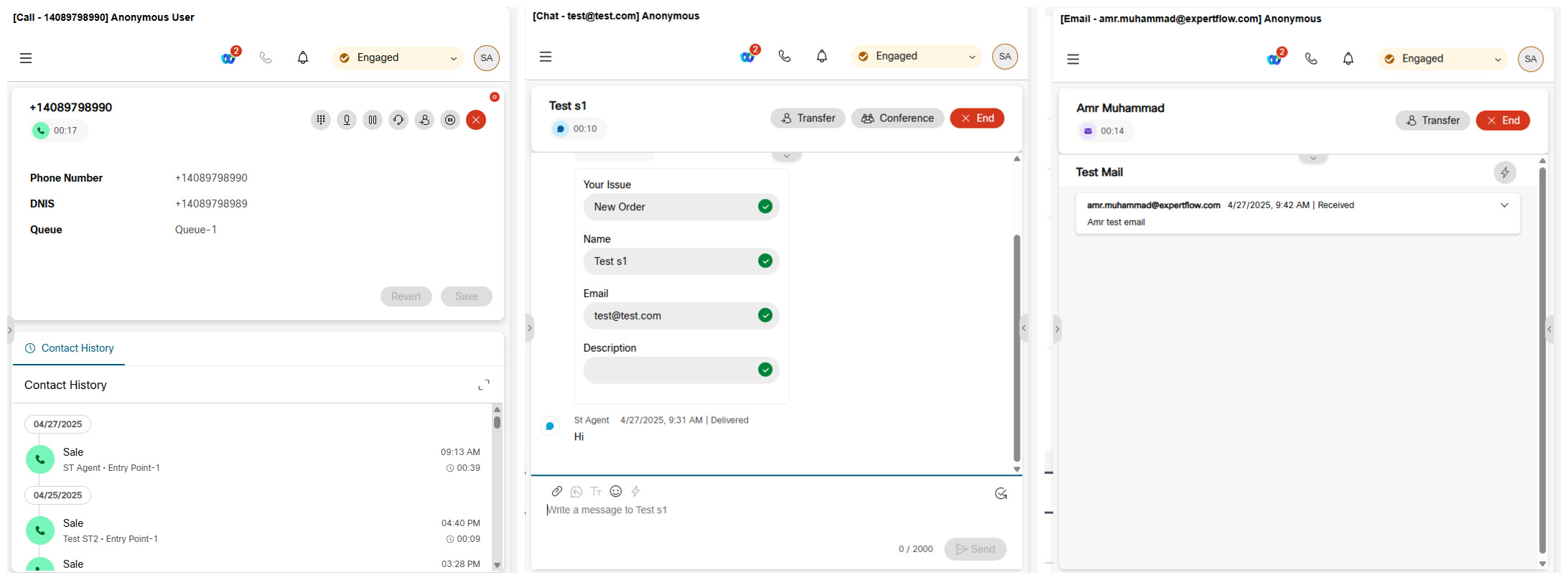Open the 09:13 AM Sale history entry
The height and width of the screenshot is (580, 1568).
click(x=253, y=459)
